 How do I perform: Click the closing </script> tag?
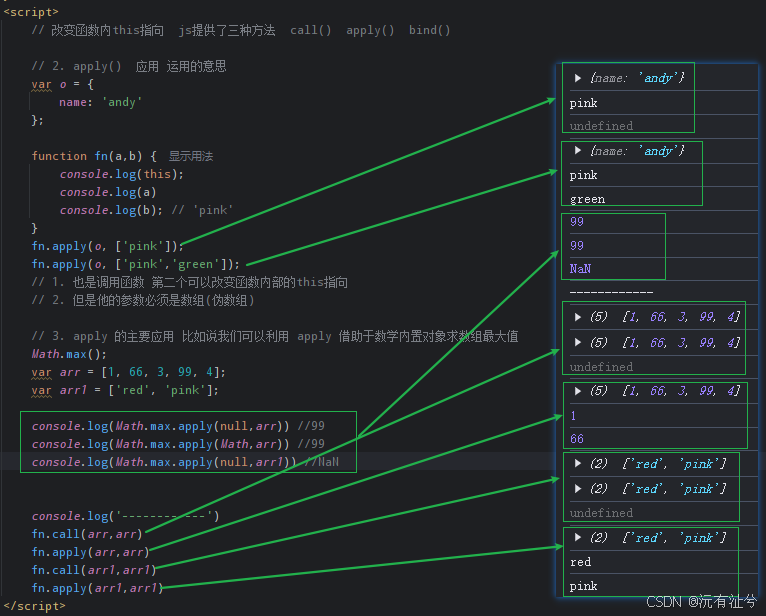coord(34,606)
